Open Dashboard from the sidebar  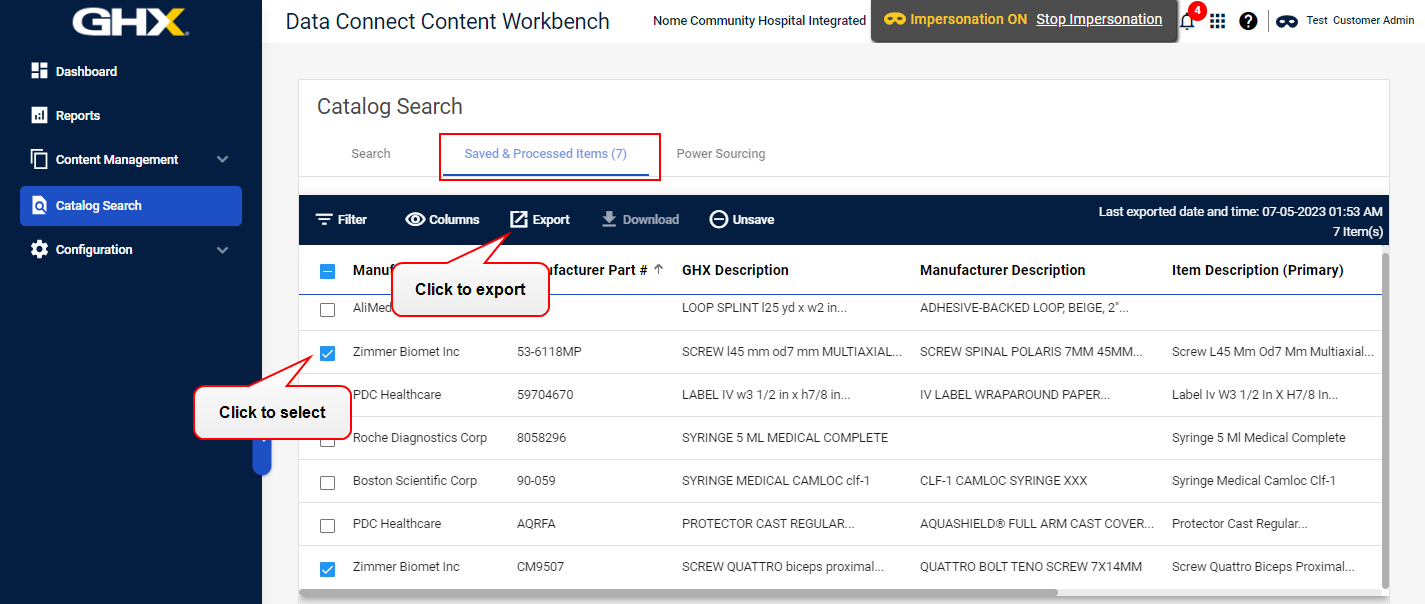coord(86,72)
